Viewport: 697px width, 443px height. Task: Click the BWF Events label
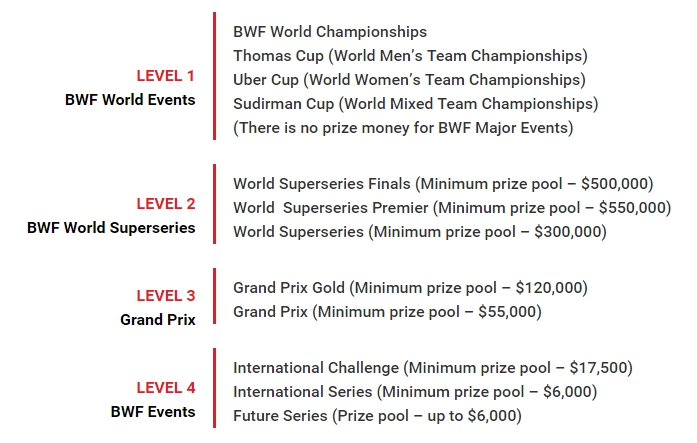[x=153, y=411]
